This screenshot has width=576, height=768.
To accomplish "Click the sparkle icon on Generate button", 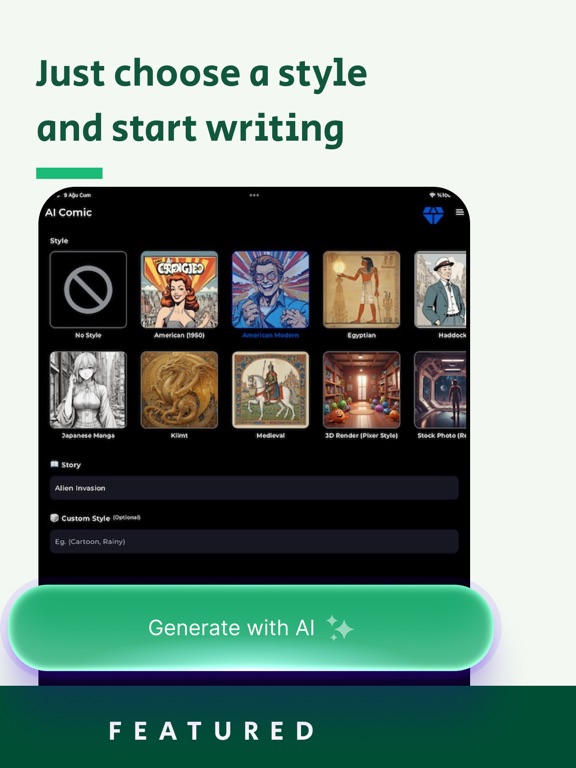I will tap(339, 627).
